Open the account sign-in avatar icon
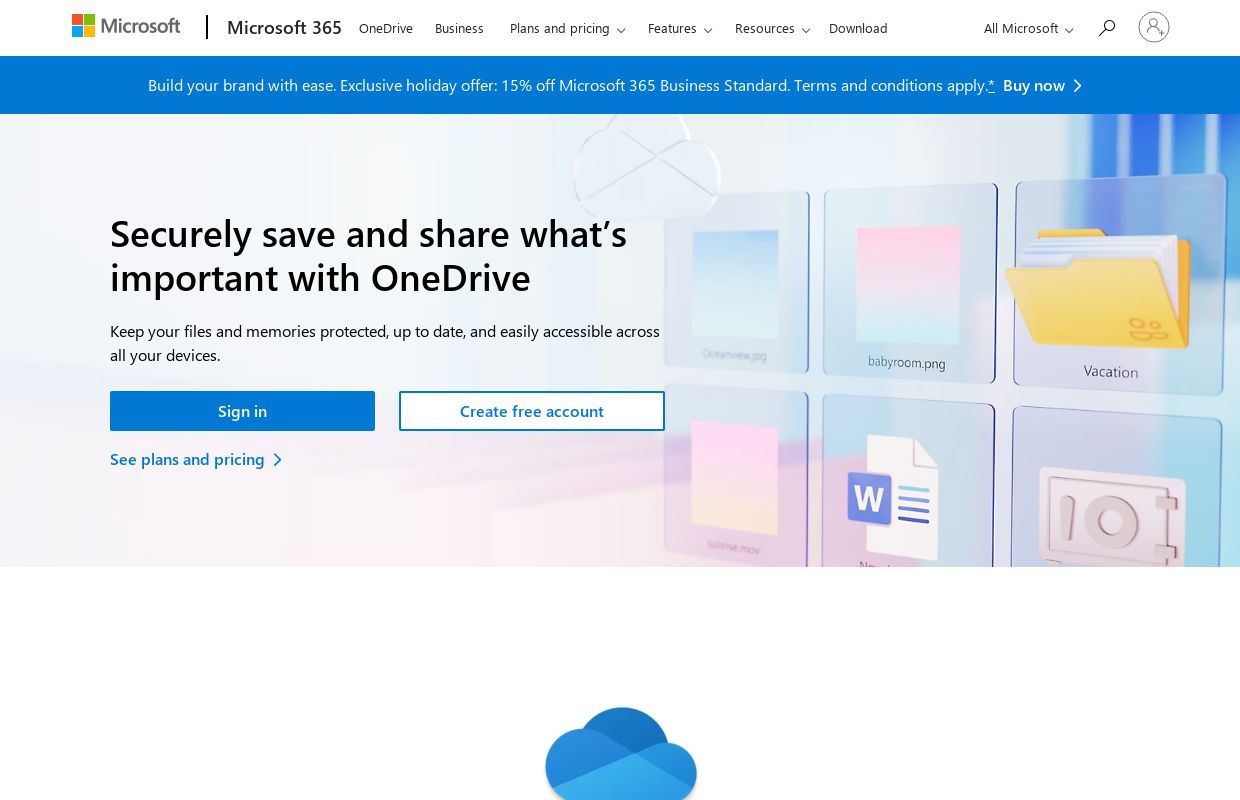 click(x=1153, y=27)
